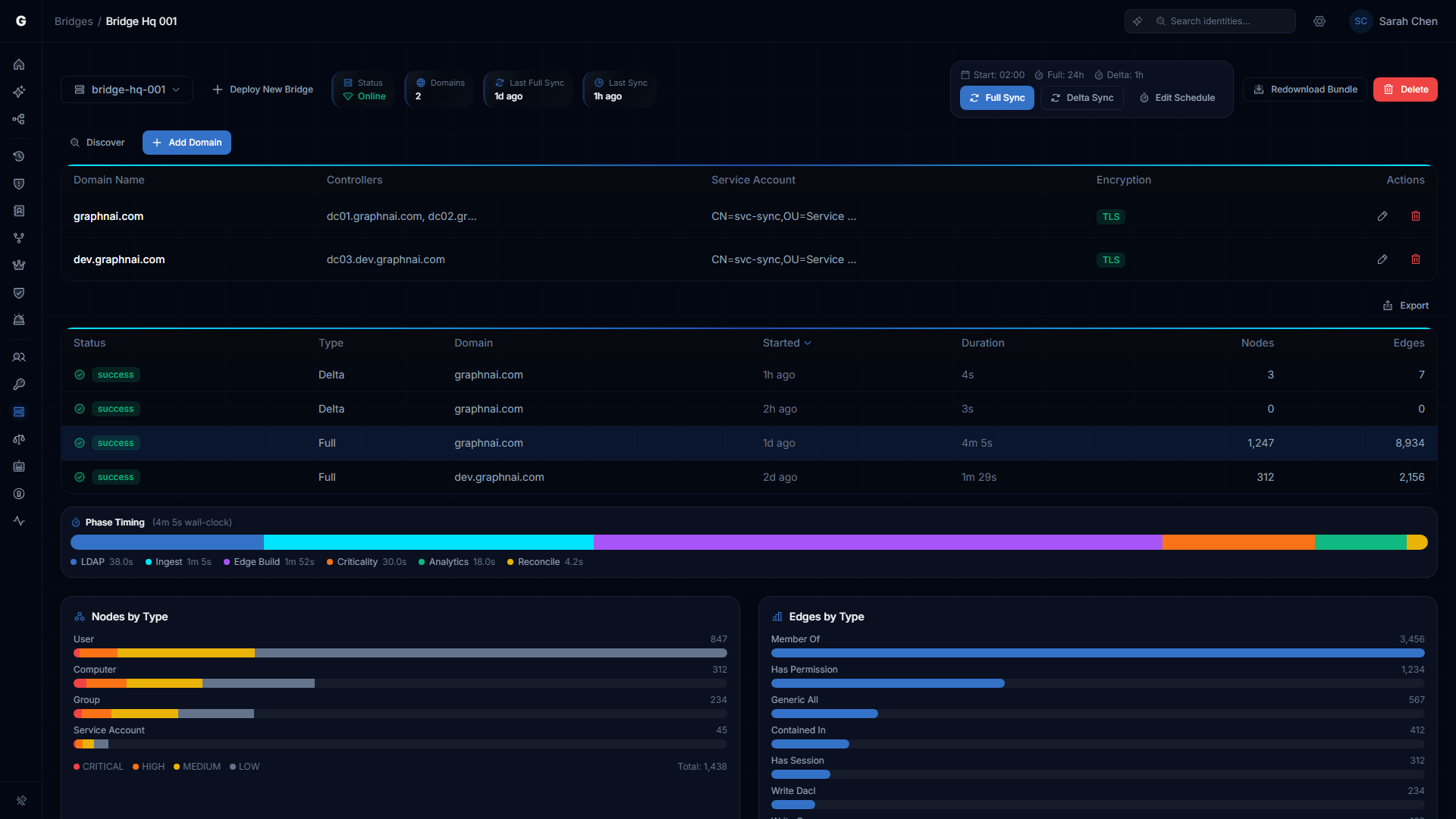Expand the bridge-hq-001 selector
The height and width of the screenshot is (819, 1456).
pos(127,89)
